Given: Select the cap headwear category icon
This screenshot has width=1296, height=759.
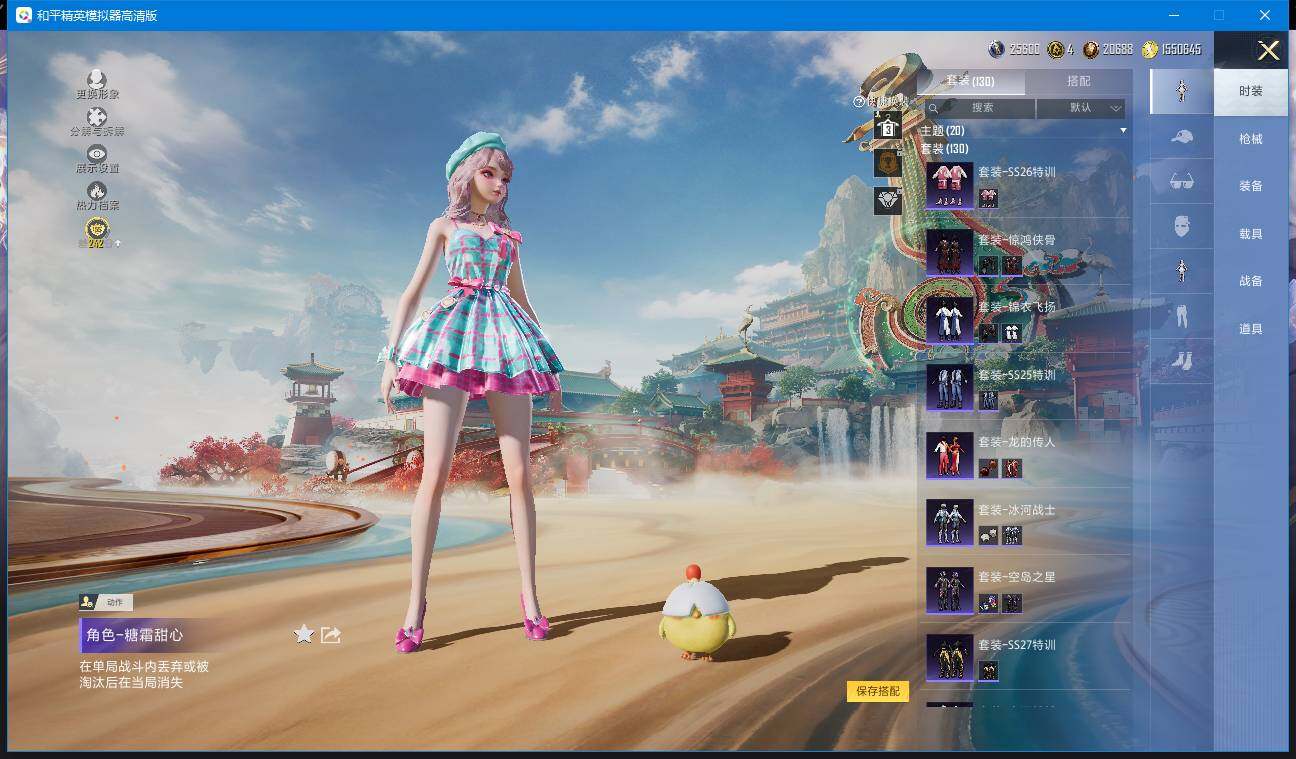Looking at the screenshot, I should (x=1181, y=136).
